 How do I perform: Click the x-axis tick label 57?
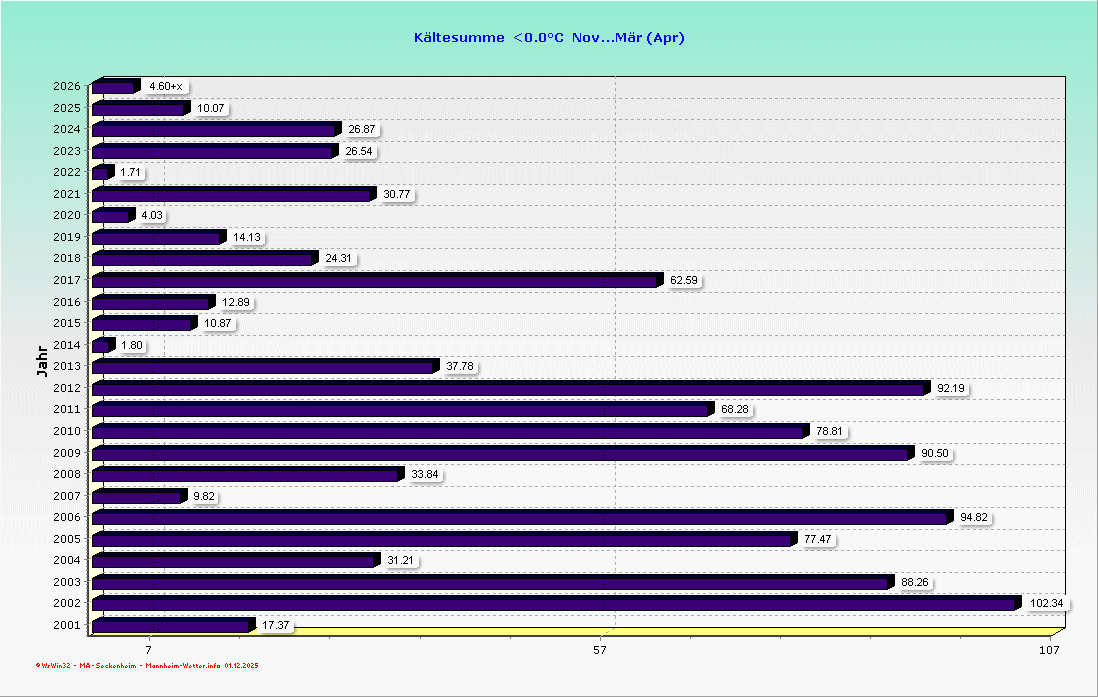coord(600,651)
